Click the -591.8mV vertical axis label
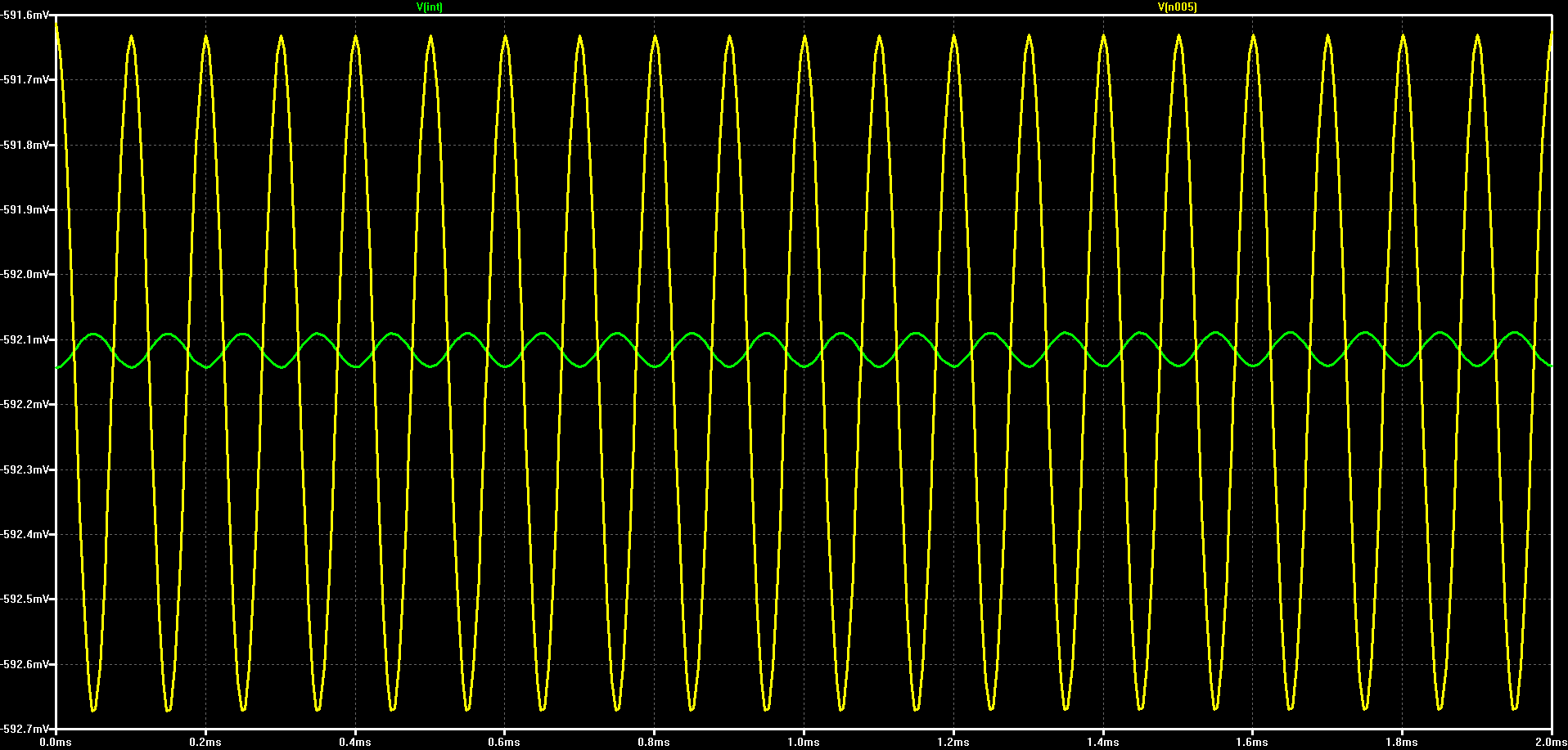The height and width of the screenshot is (750, 1568). [25, 146]
